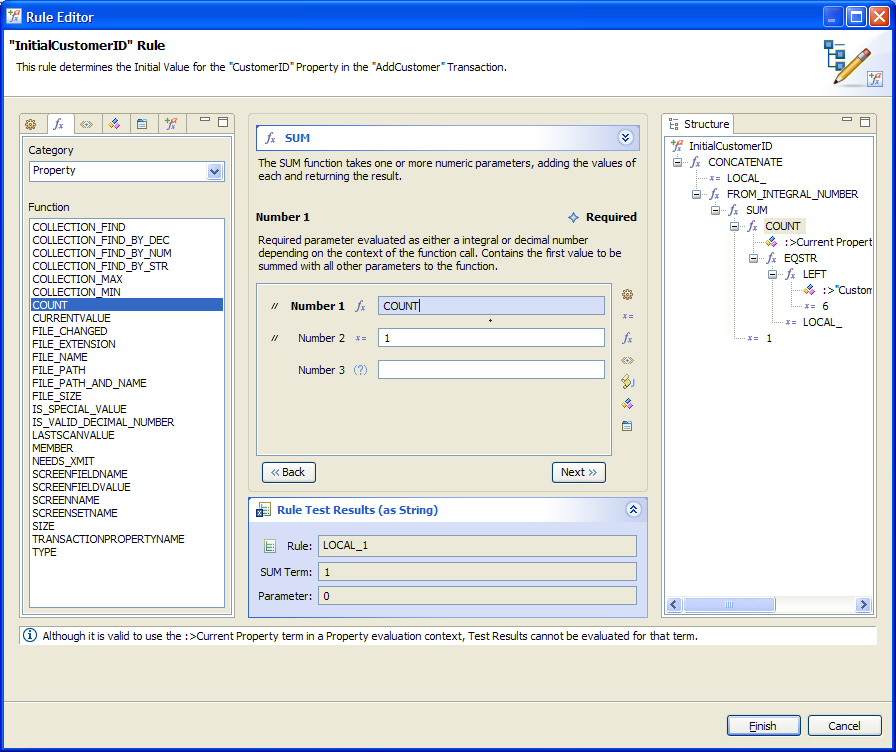Viewport: 896px width, 752px height.
Task: Click the gear icon in the parameter sidebar
Action: (627, 294)
